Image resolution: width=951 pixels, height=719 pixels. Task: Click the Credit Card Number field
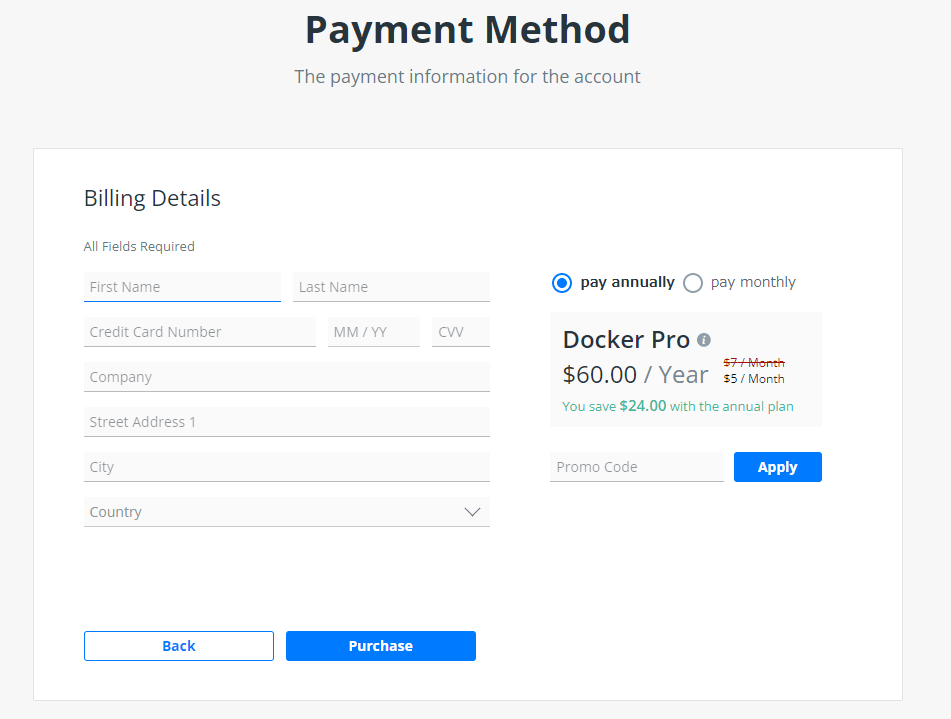coord(200,332)
